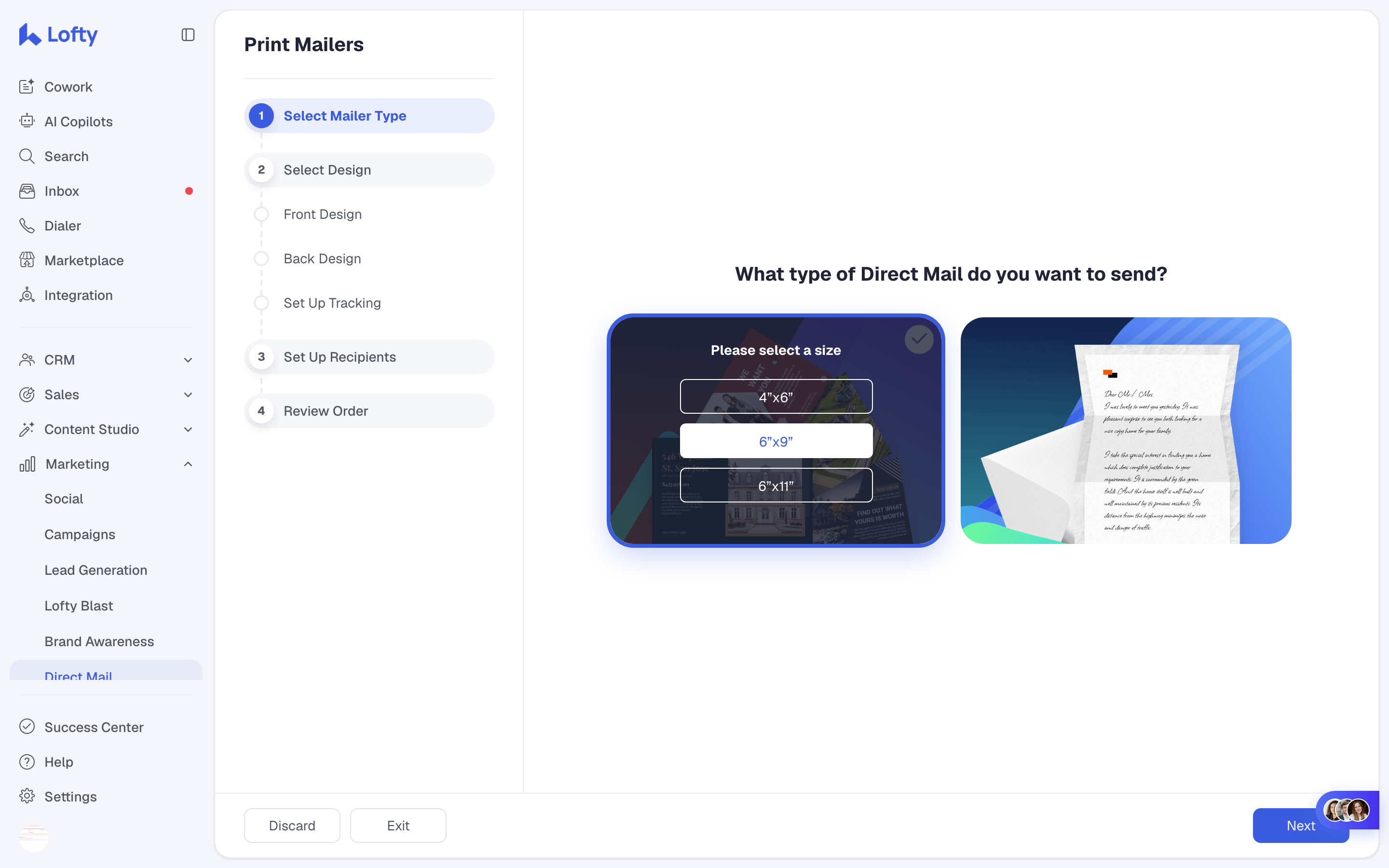Expand the CRM menu chevron
The image size is (1389, 868).
(188, 360)
